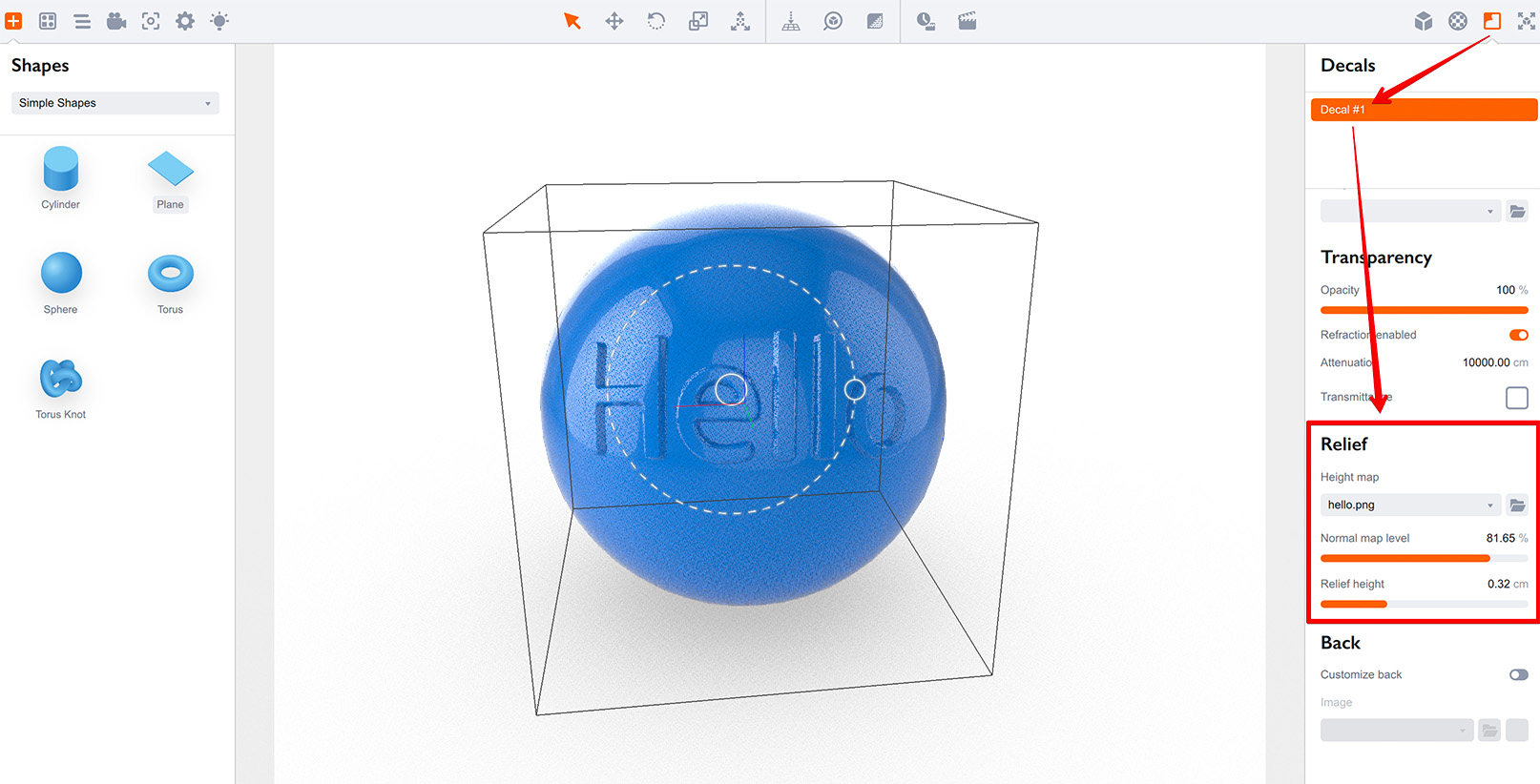The height and width of the screenshot is (784, 1540).
Task: Edit Relief height value 0.32
Action: tap(1498, 584)
